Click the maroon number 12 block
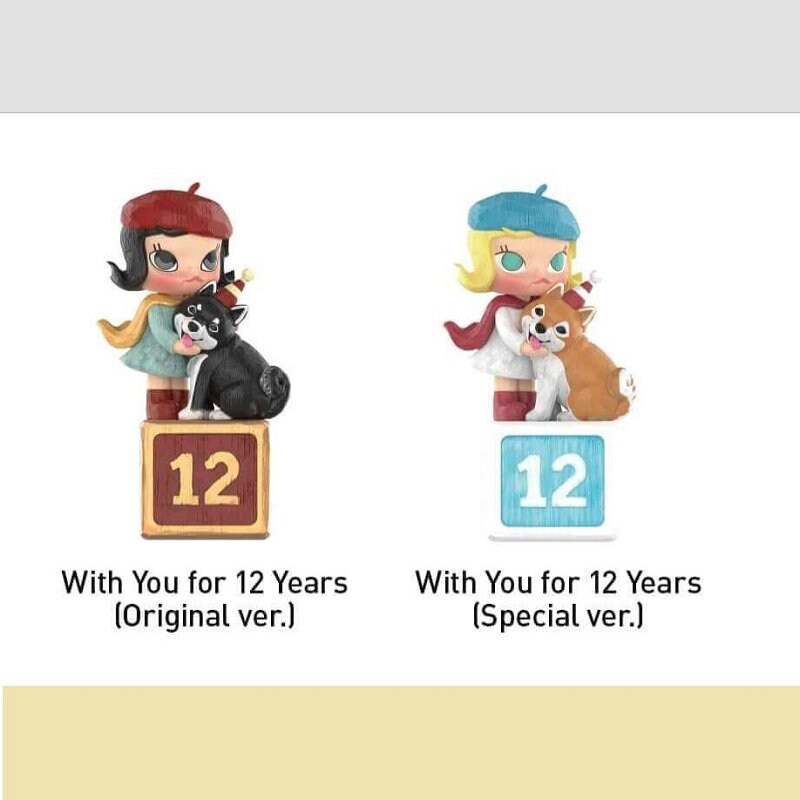The width and height of the screenshot is (800, 800). point(205,479)
